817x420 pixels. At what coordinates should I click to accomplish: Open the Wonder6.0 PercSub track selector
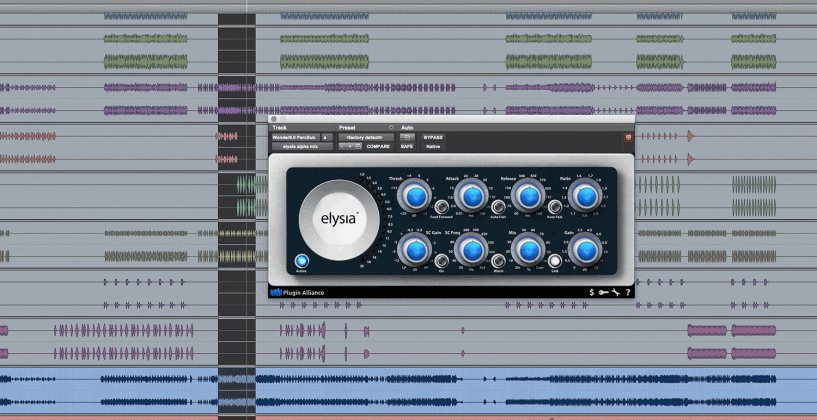pyautogui.click(x=295, y=137)
